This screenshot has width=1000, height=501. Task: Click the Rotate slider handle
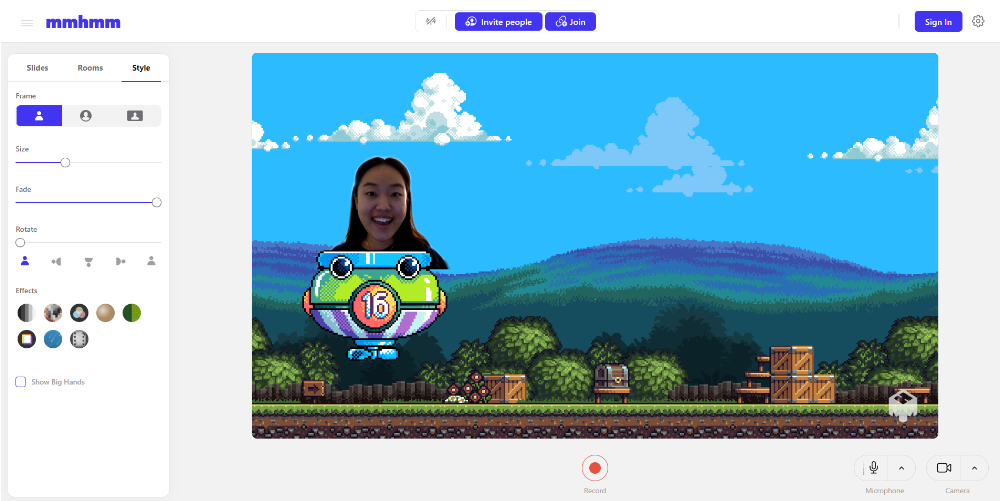[20, 242]
